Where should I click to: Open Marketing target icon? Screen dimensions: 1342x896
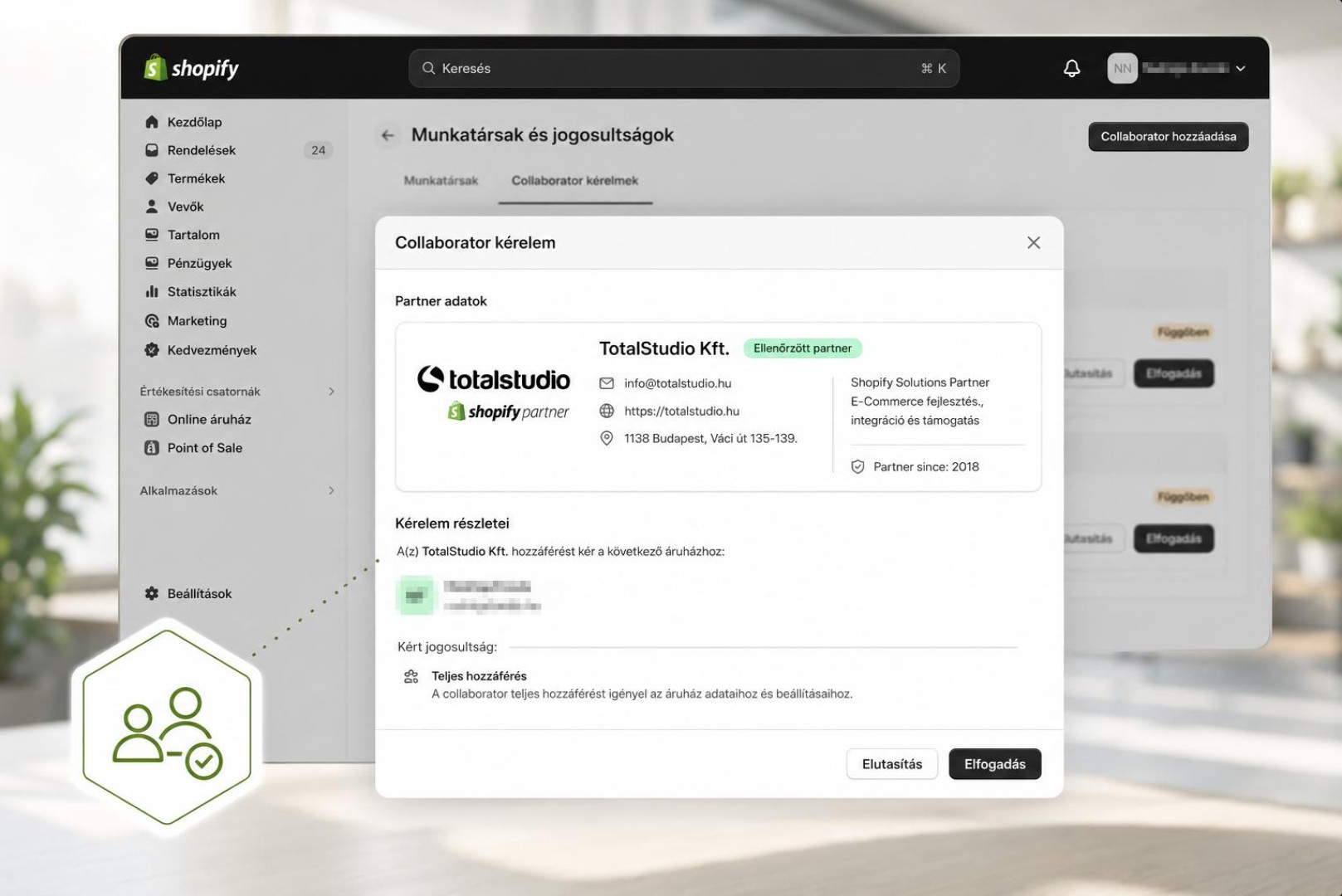(152, 321)
